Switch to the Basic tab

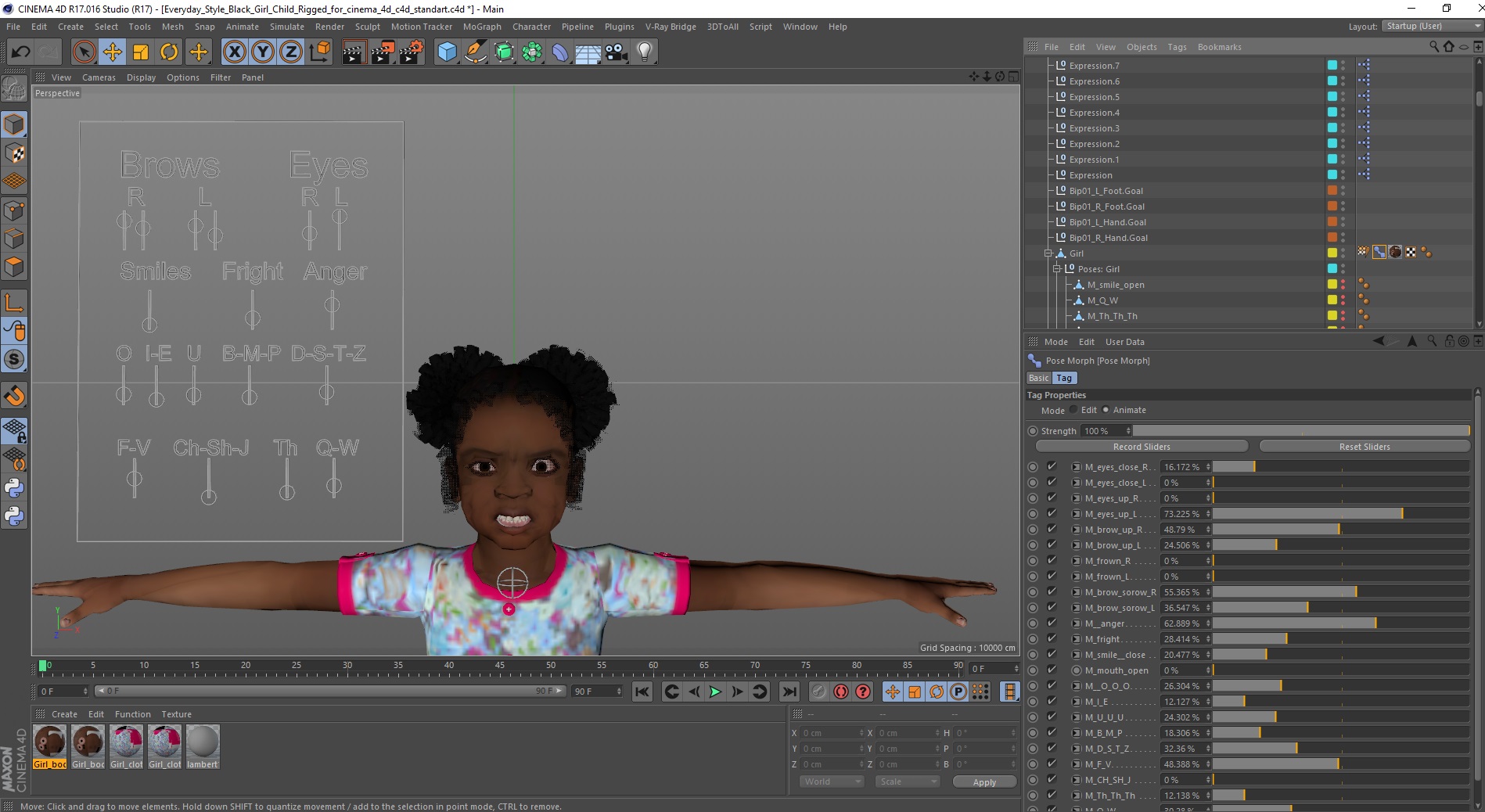(x=1038, y=378)
